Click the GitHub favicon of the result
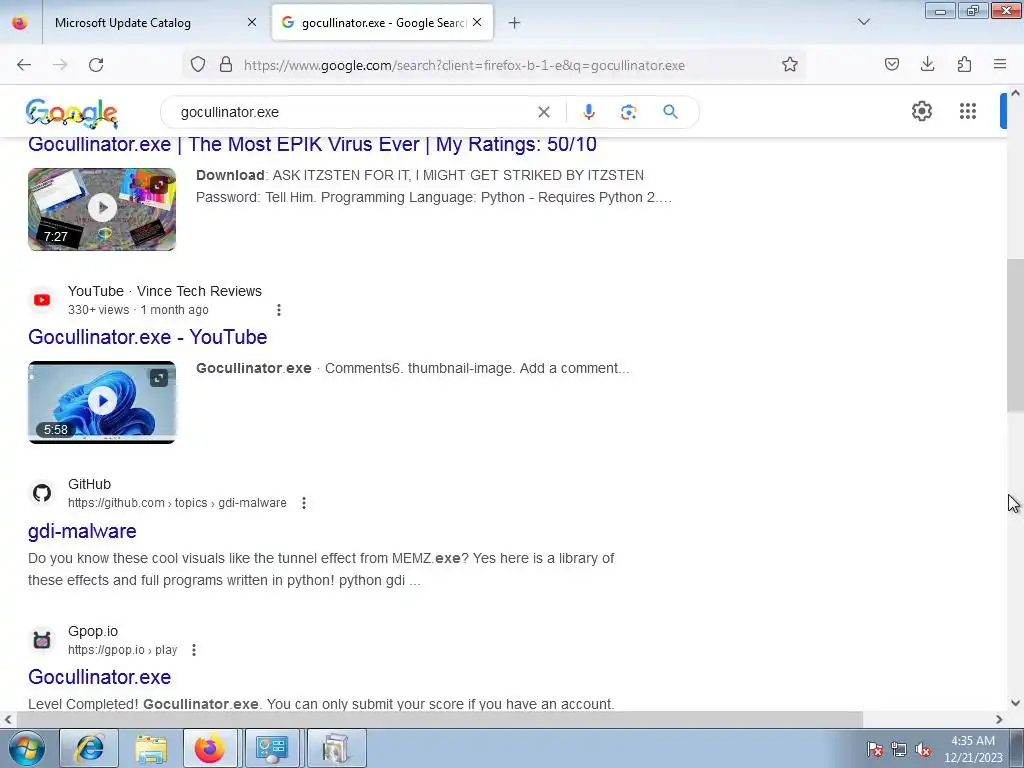Viewport: 1024px width, 768px height. [x=42, y=493]
